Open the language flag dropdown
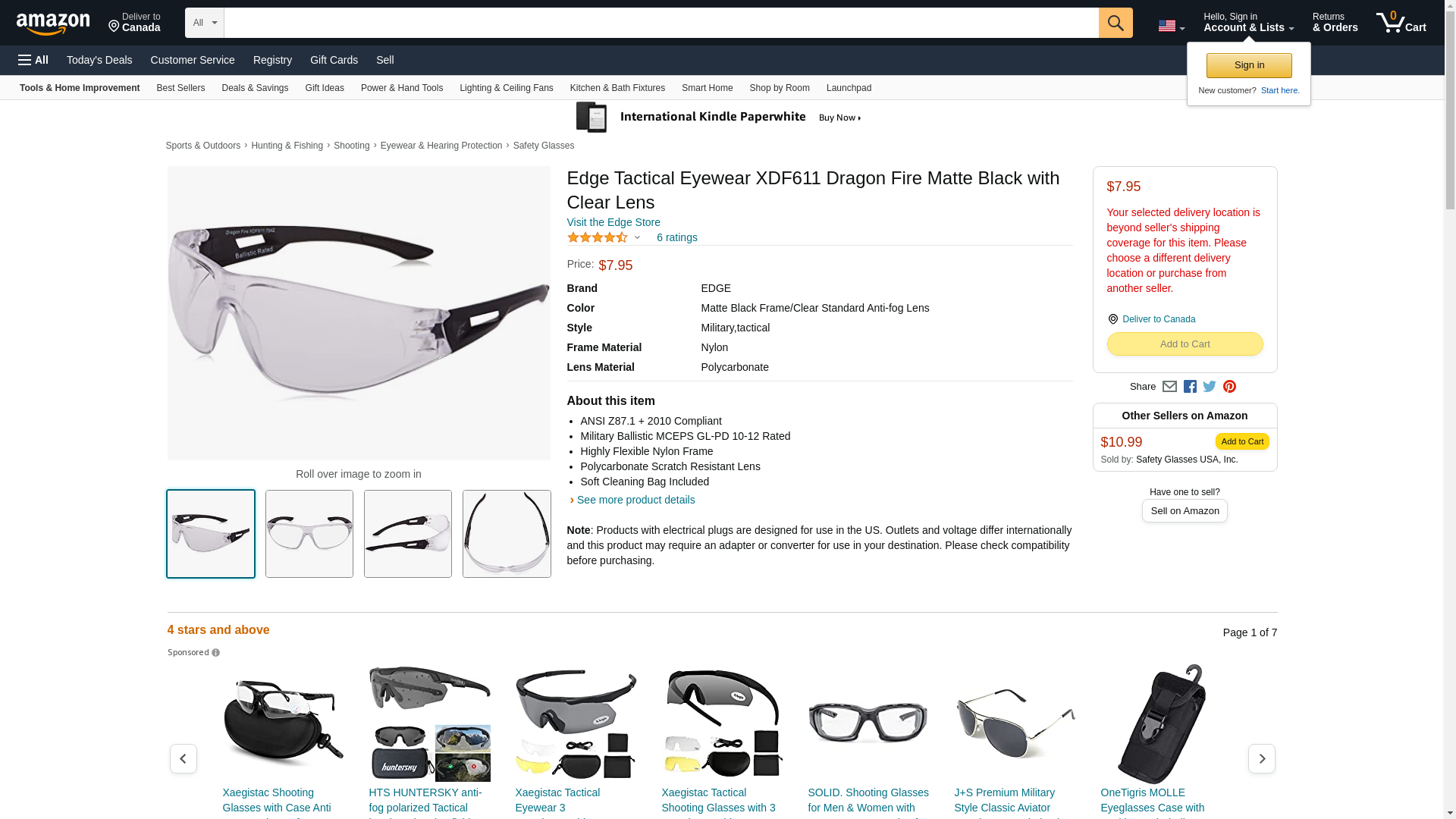The width and height of the screenshot is (1456, 819). click(x=1172, y=26)
